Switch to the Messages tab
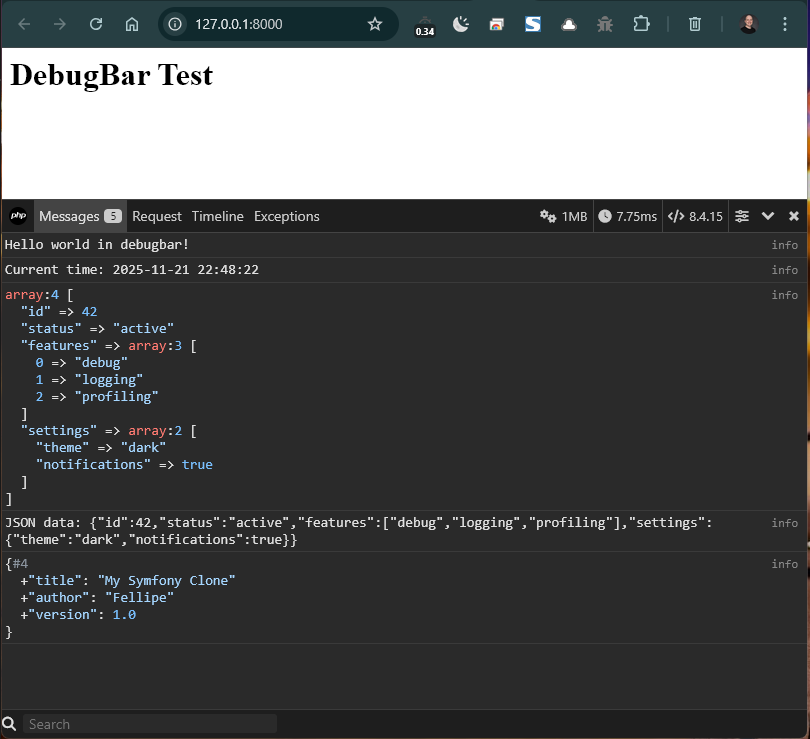The width and height of the screenshot is (810, 739). [79, 216]
